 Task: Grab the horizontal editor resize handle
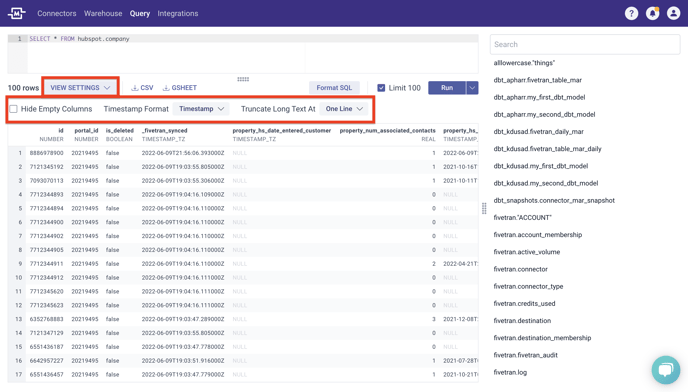tap(243, 79)
